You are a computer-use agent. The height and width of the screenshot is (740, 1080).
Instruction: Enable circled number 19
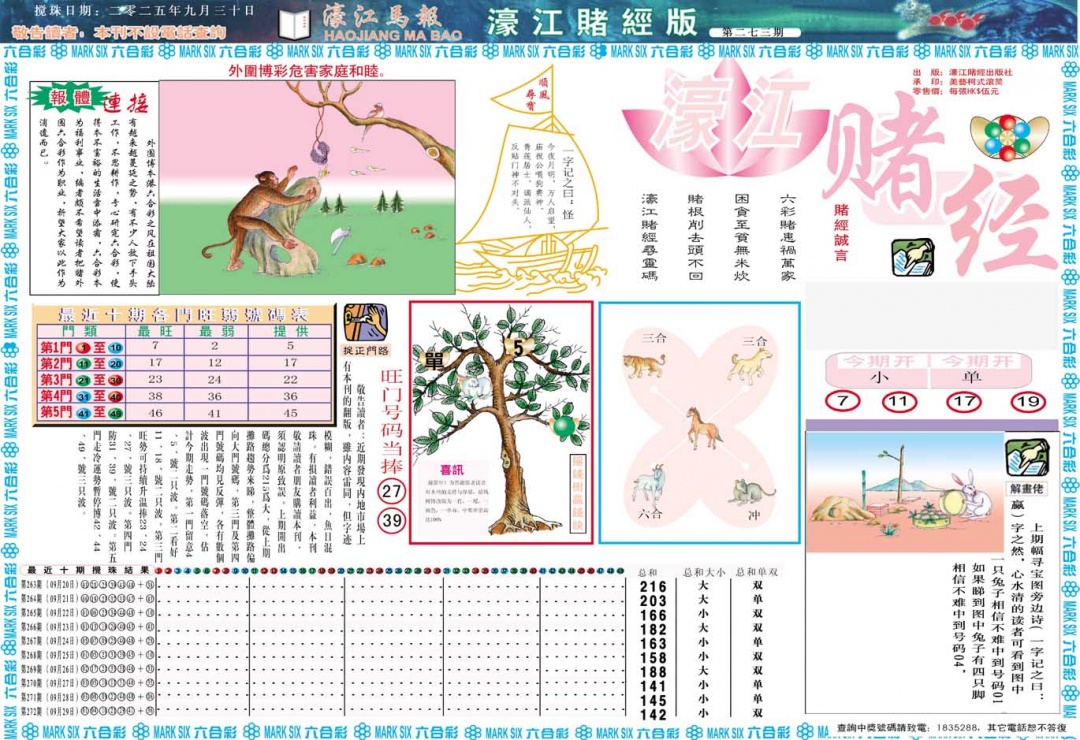[x=1027, y=401]
